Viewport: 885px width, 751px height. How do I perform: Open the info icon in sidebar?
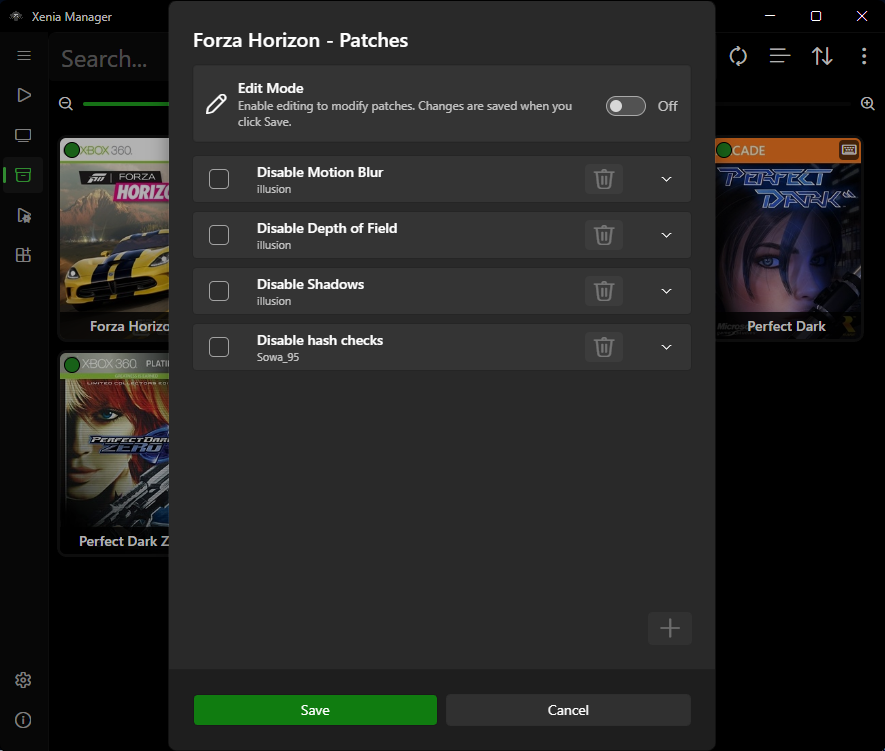point(23,720)
